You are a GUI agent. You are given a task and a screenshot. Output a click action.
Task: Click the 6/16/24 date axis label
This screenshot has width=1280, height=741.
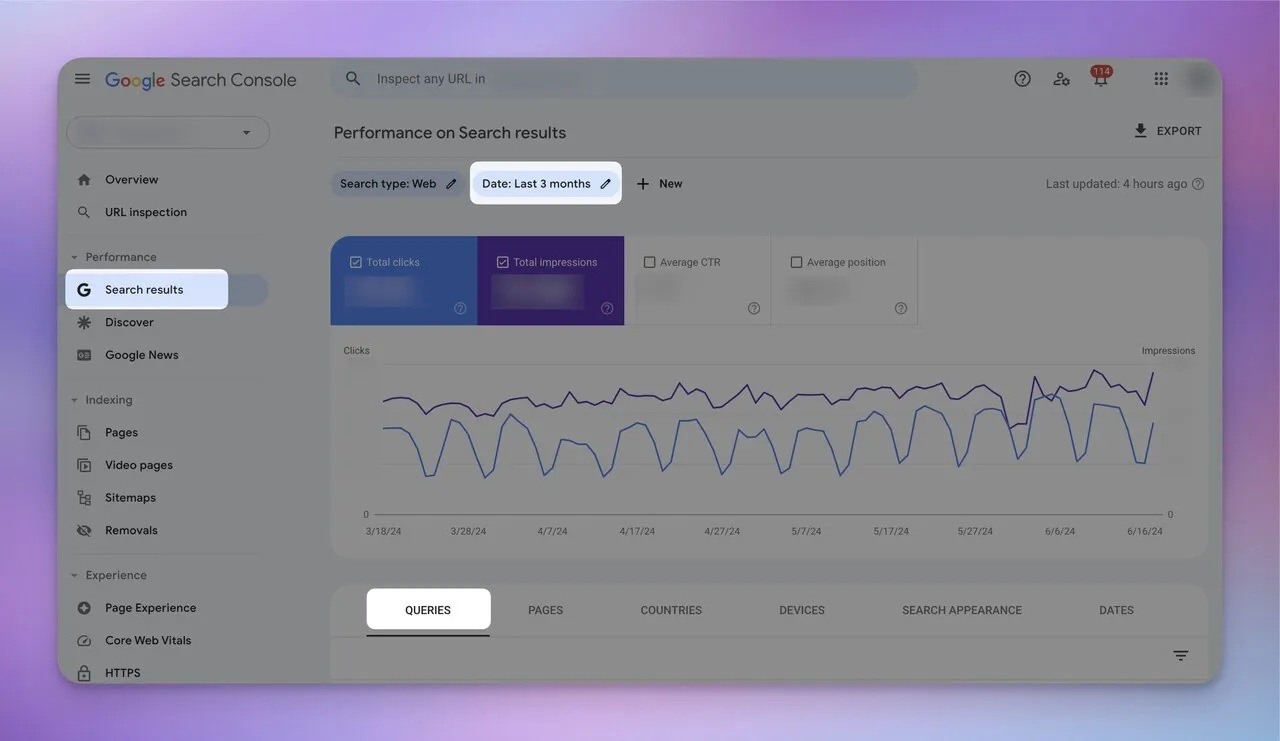(x=1146, y=531)
